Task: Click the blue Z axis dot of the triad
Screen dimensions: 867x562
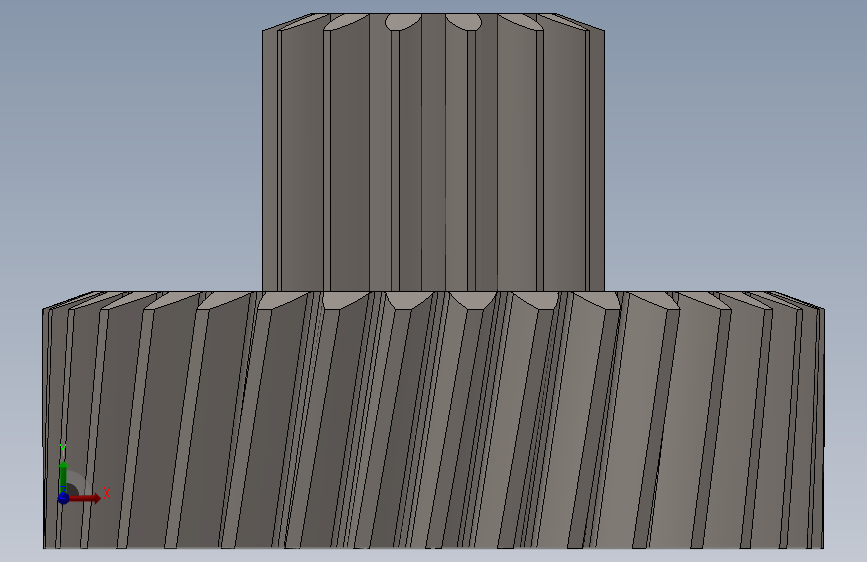Action: (63, 498)
